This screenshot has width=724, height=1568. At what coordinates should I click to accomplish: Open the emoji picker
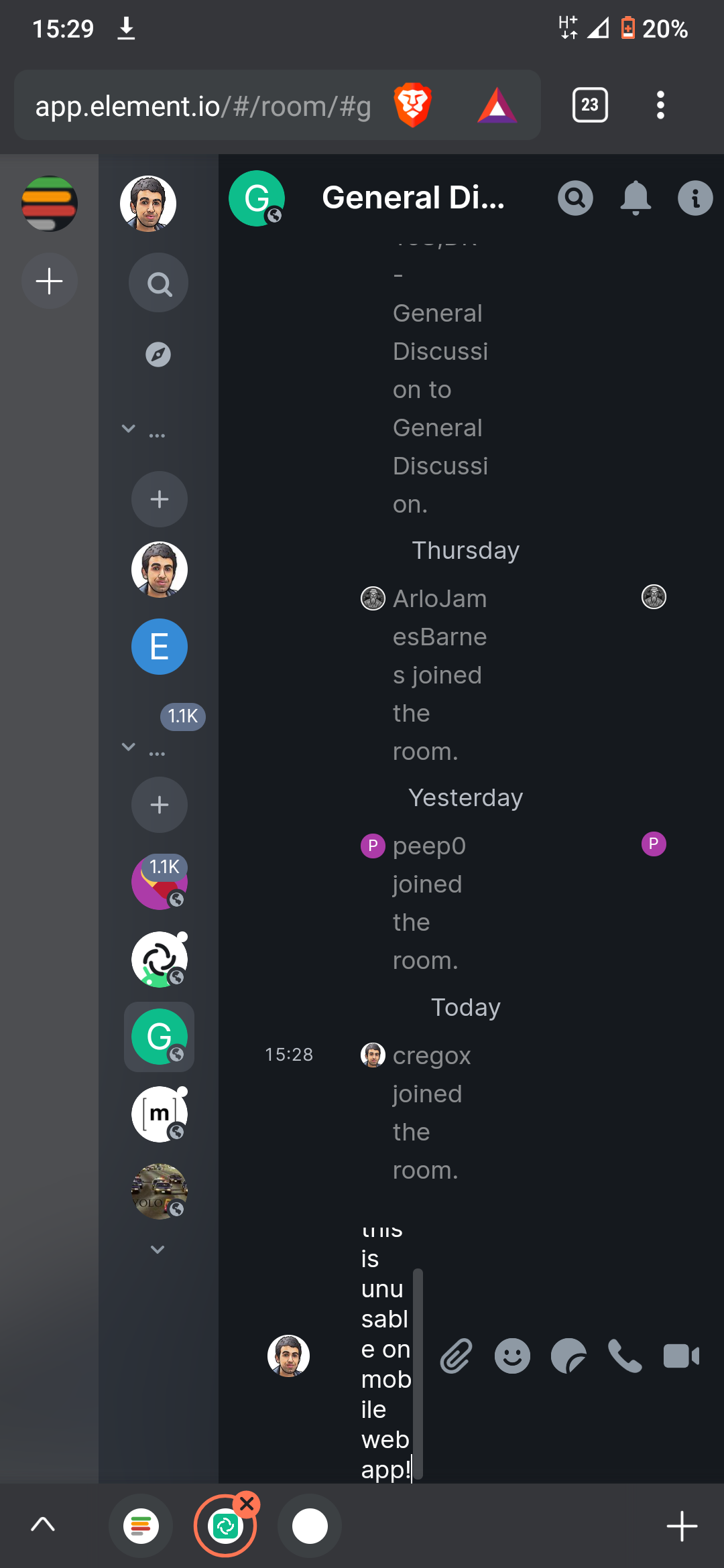(x=512, y=1356)
